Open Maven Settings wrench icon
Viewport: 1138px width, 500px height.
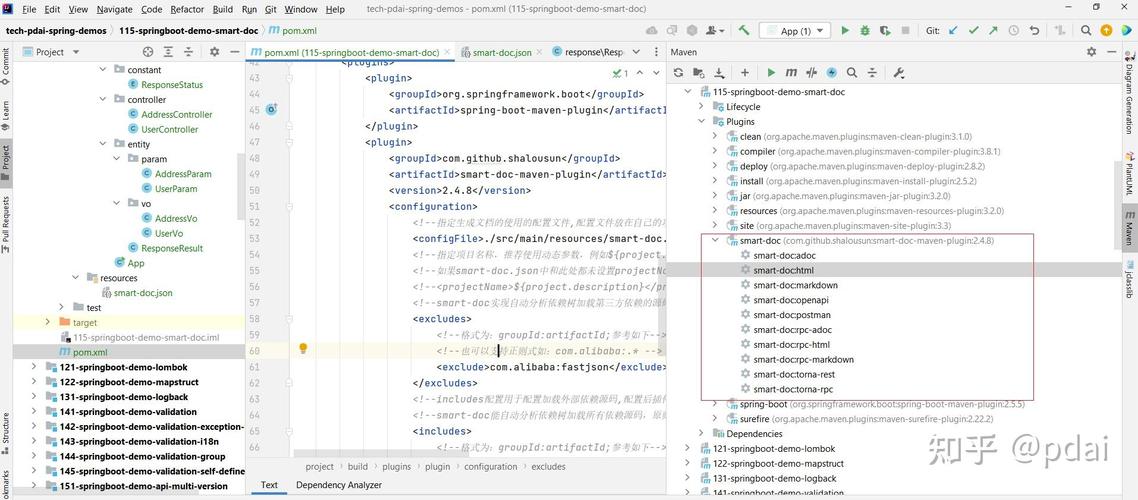pyautogui.click(x=898, y=73)
